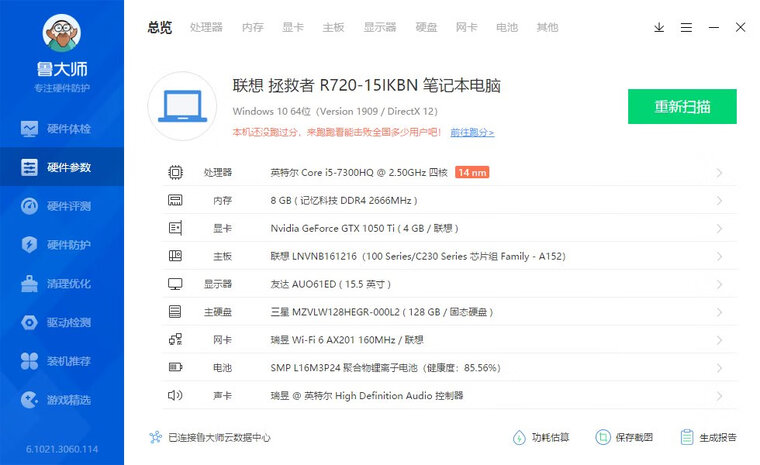The height and width of the screenshot is (465, 760).
Task: Open 硬件防护 sidebar section
Action: (x=62, y=245)
